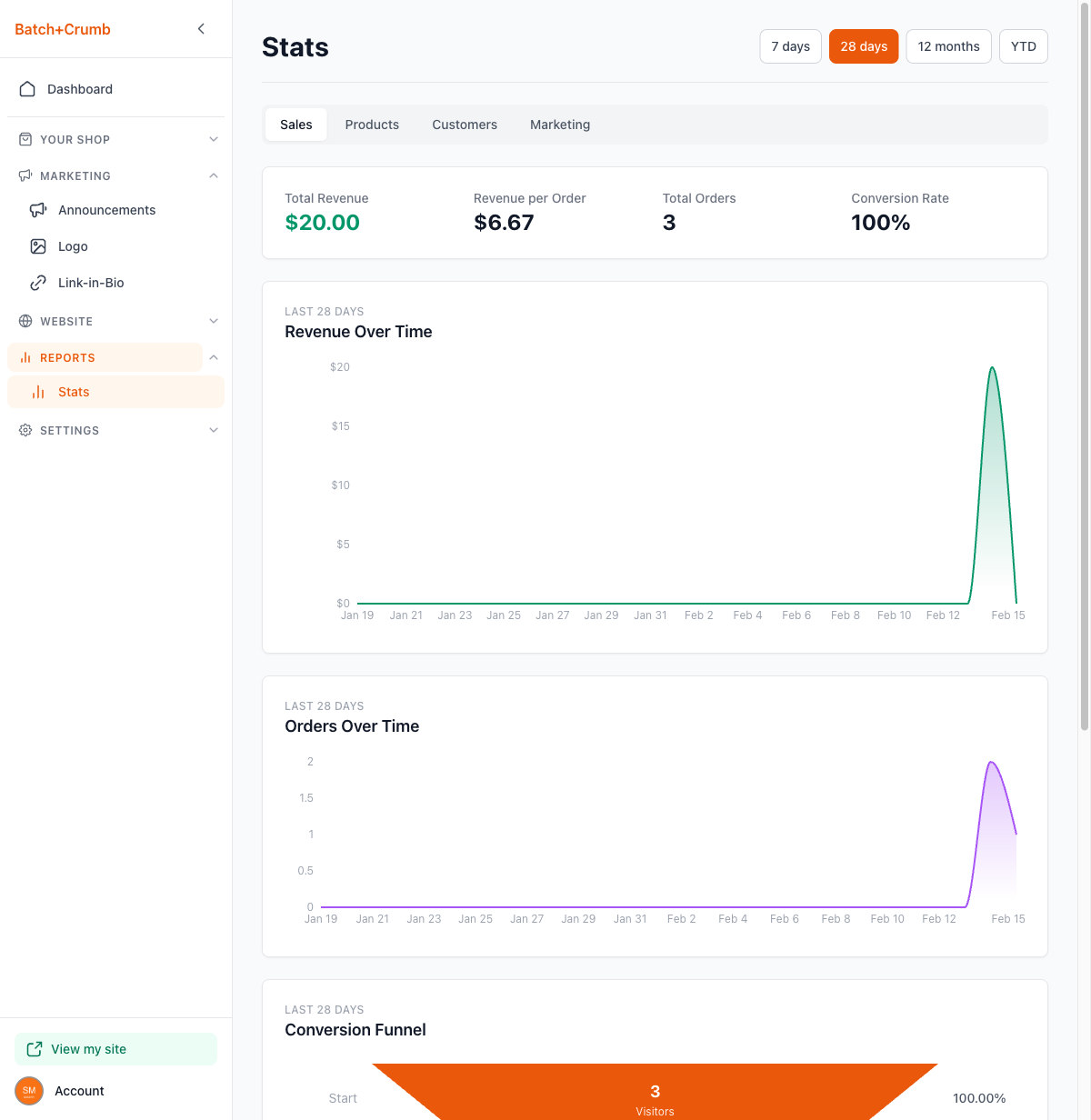The image size is (1091, 1120).
Task: Select the 12 months time range
Action: click(x=948, y=46)
